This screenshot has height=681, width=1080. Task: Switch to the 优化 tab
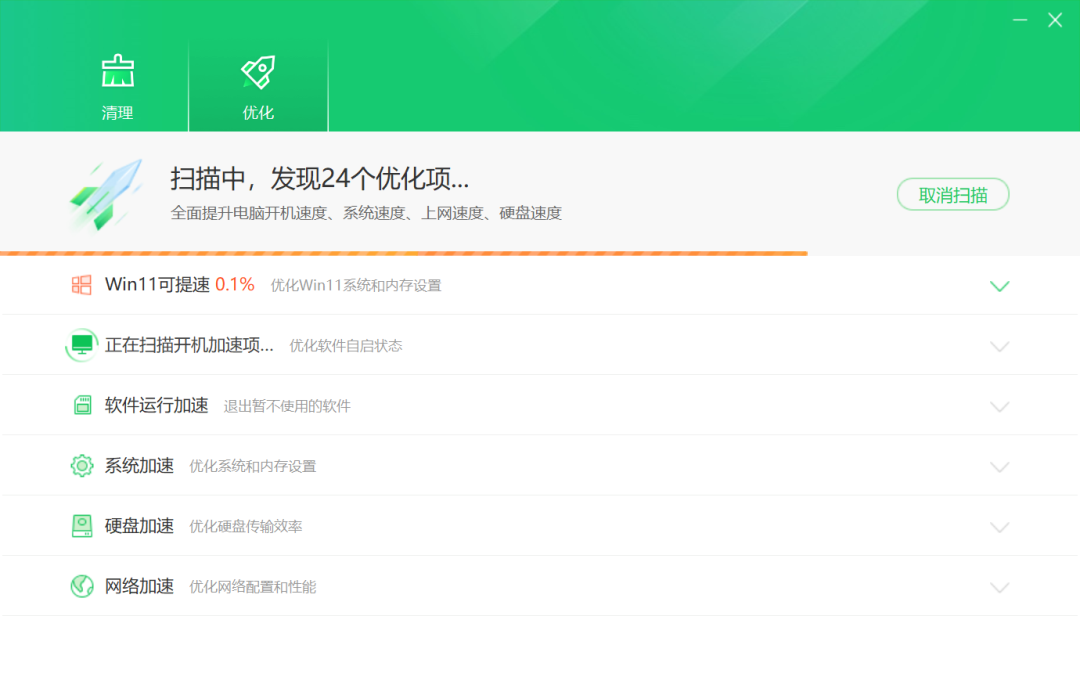(x=258, y=87)
